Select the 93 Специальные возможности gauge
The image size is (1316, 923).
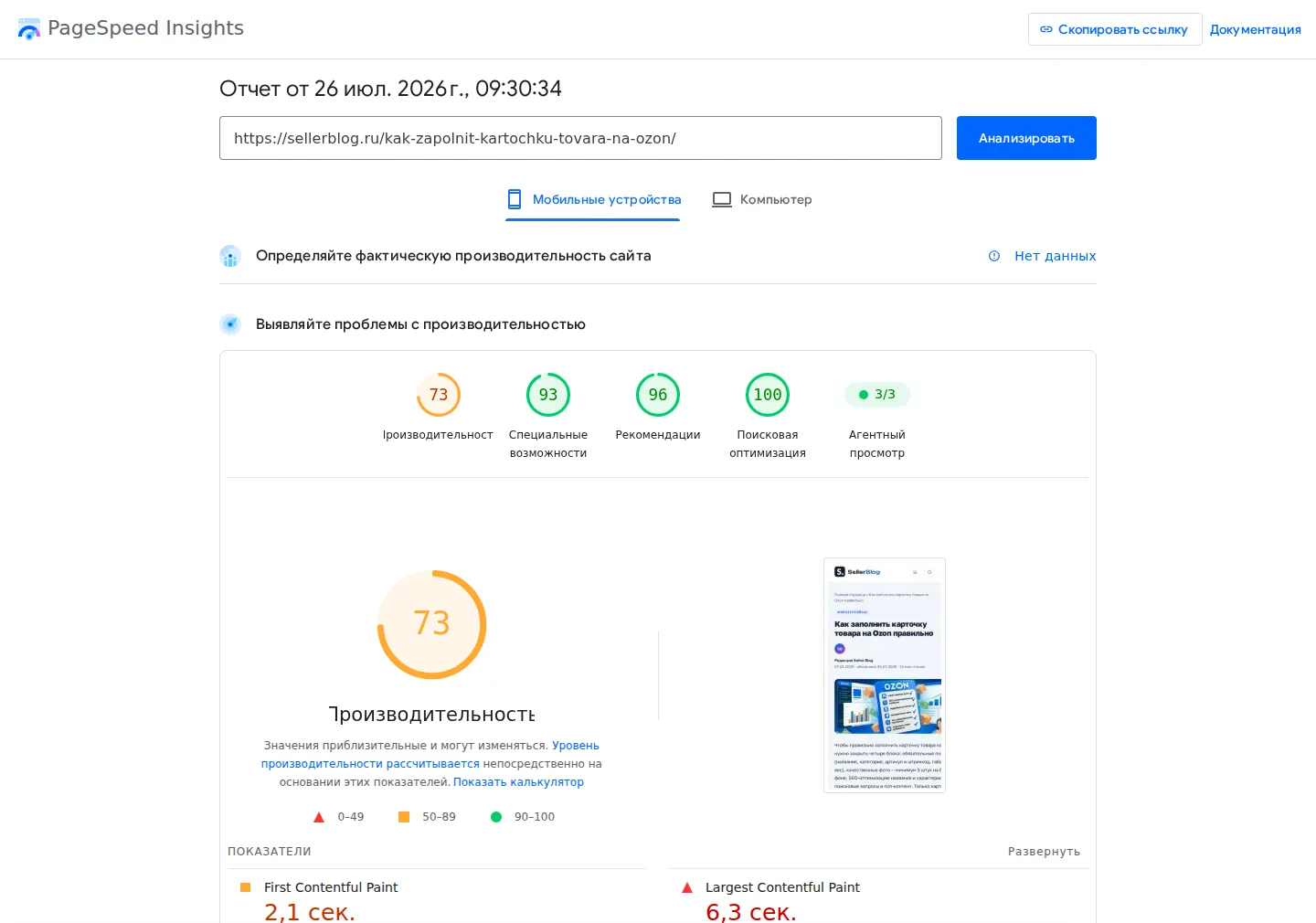[548, 395]
